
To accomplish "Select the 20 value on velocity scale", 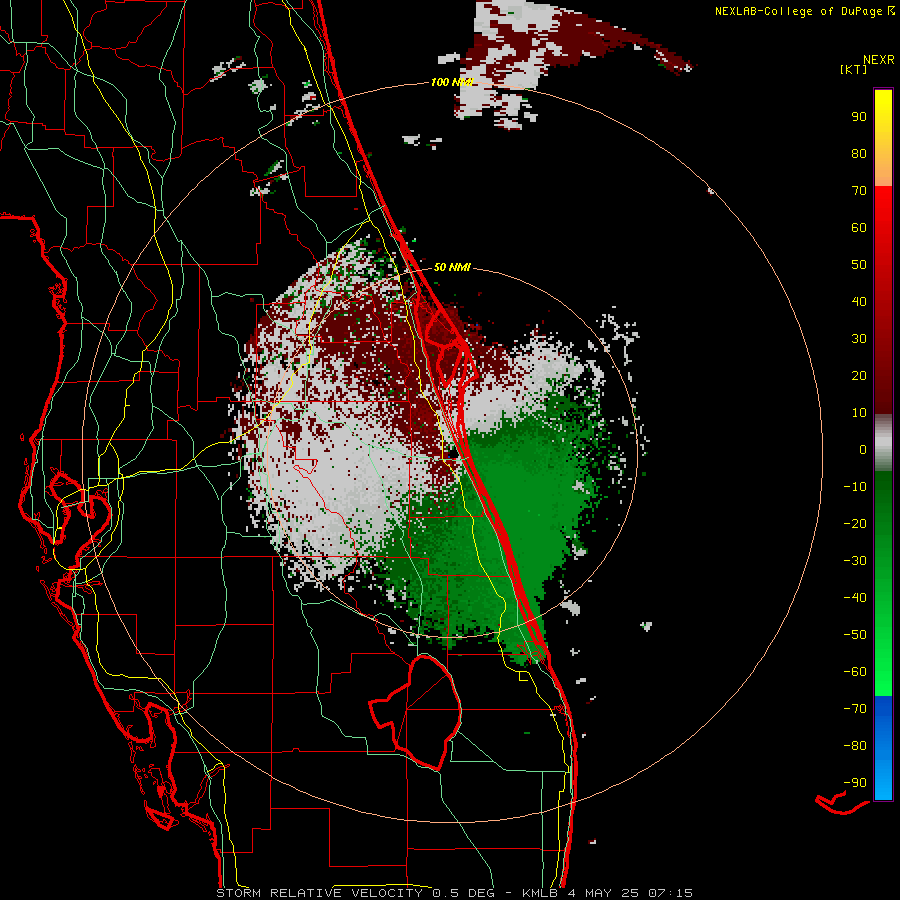I will pyautogui.click(x=859, y=375).
